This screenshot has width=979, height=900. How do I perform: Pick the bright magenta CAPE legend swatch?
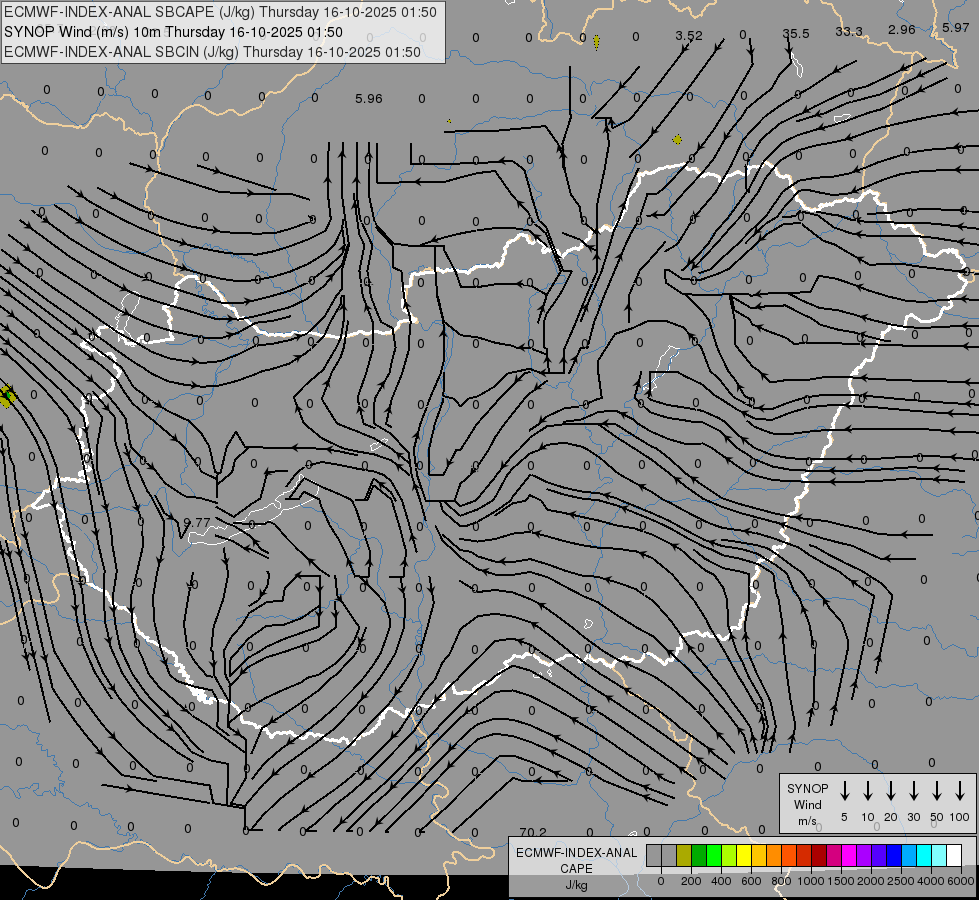850,855
